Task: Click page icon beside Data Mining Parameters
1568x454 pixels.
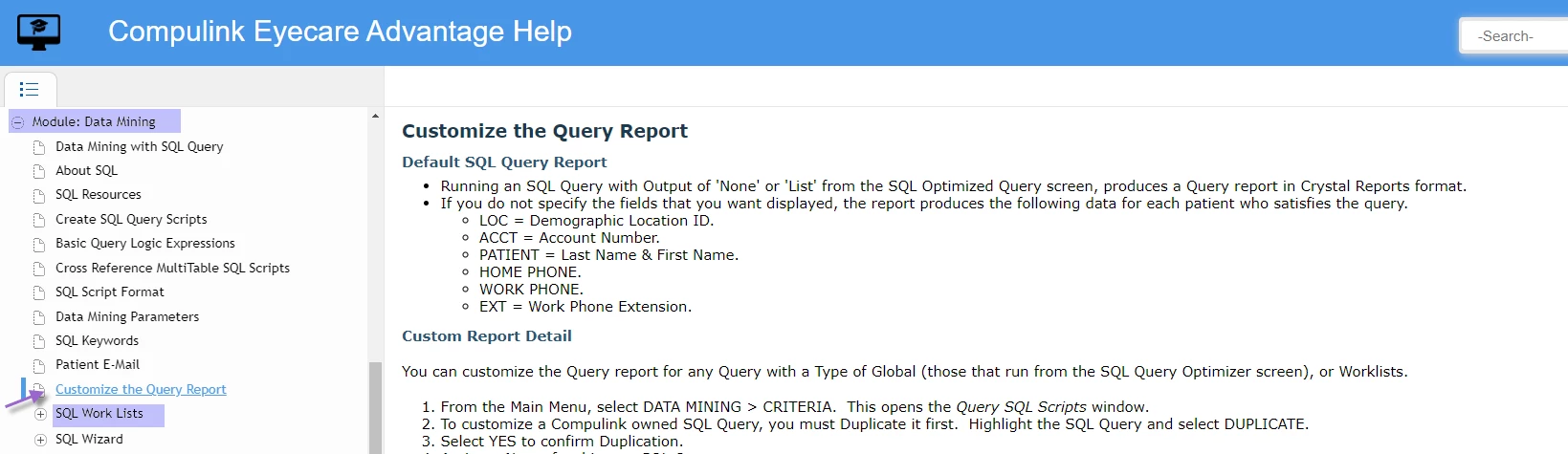Action: coord(39,317)
